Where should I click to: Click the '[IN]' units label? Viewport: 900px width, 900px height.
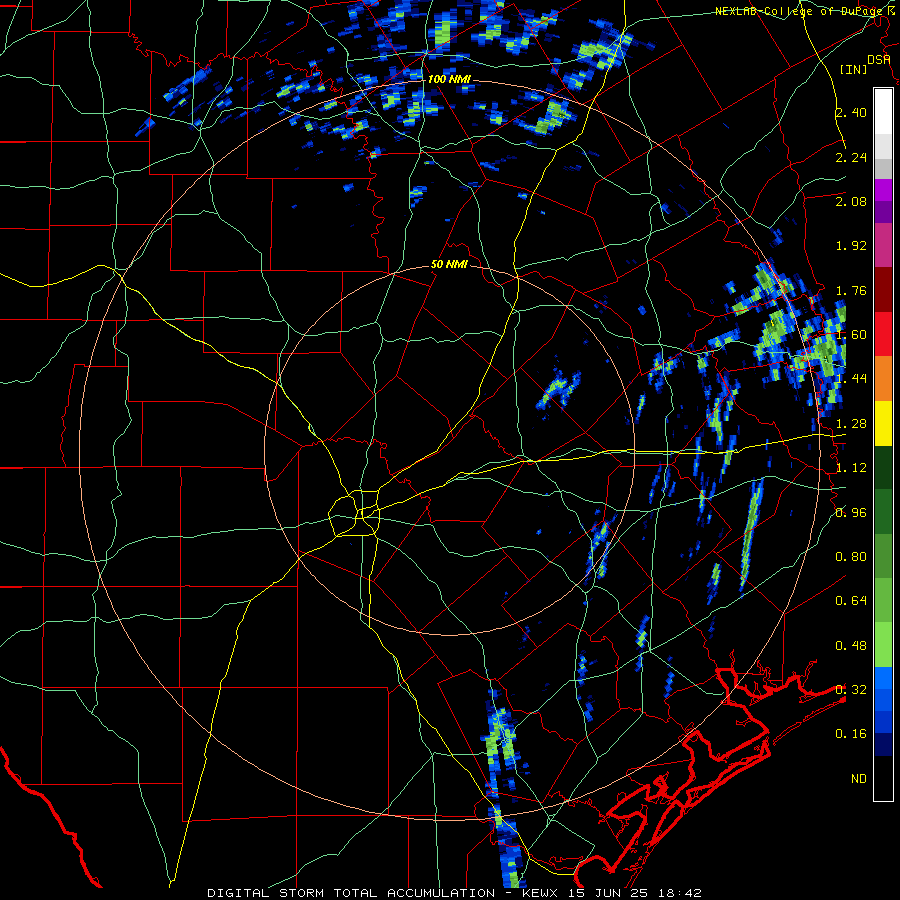click(854, 69)
